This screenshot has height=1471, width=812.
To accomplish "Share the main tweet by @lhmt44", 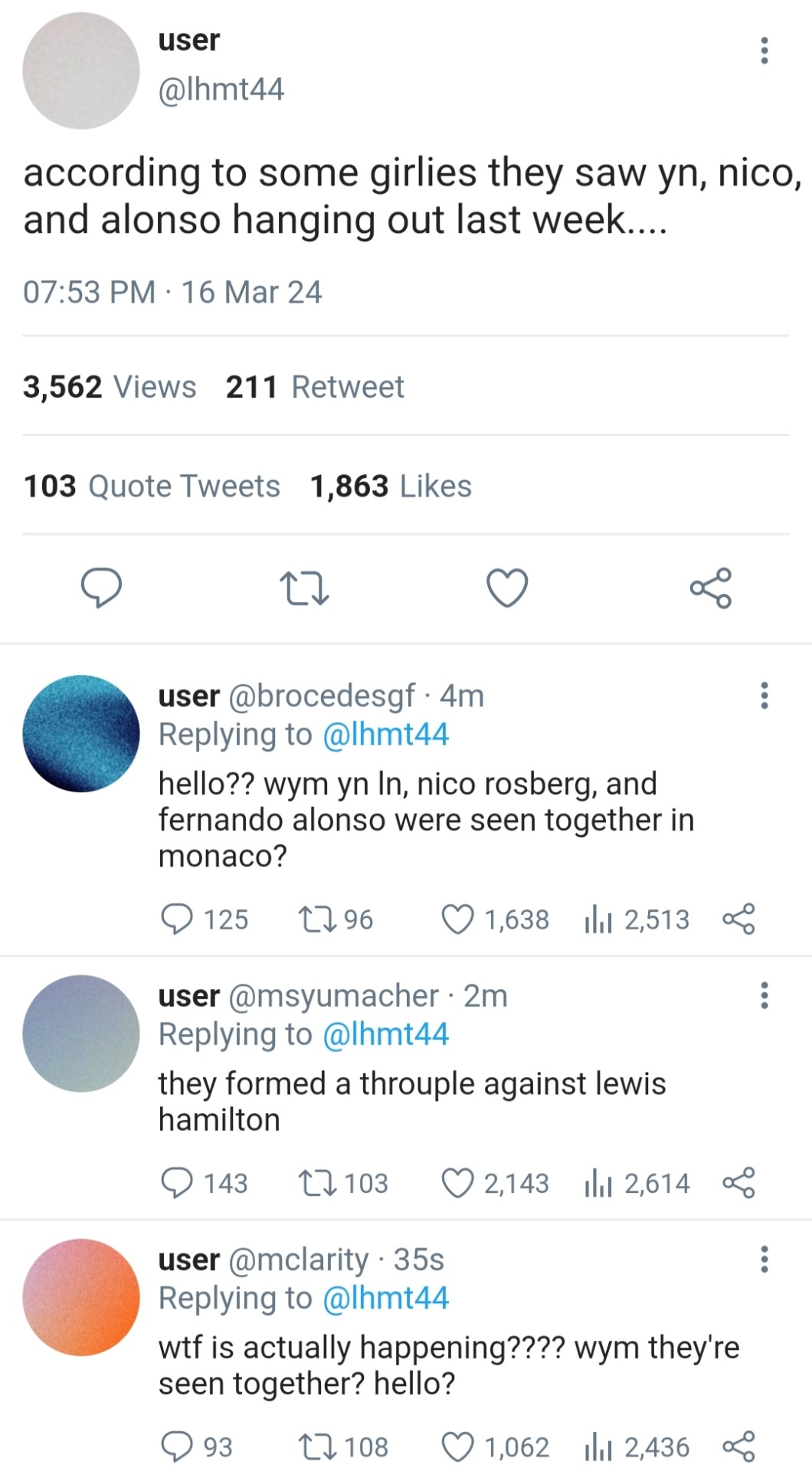I will click(711, 588).
